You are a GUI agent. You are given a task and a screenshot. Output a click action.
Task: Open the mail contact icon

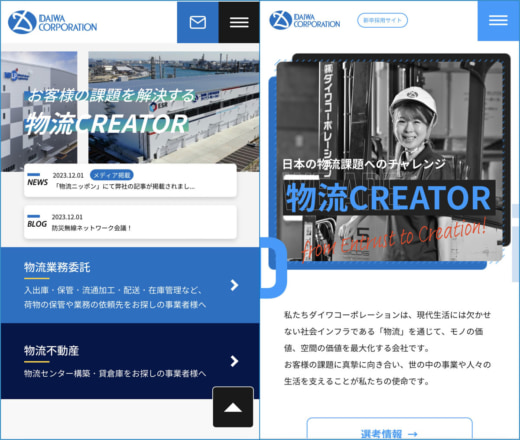(198, 22)
